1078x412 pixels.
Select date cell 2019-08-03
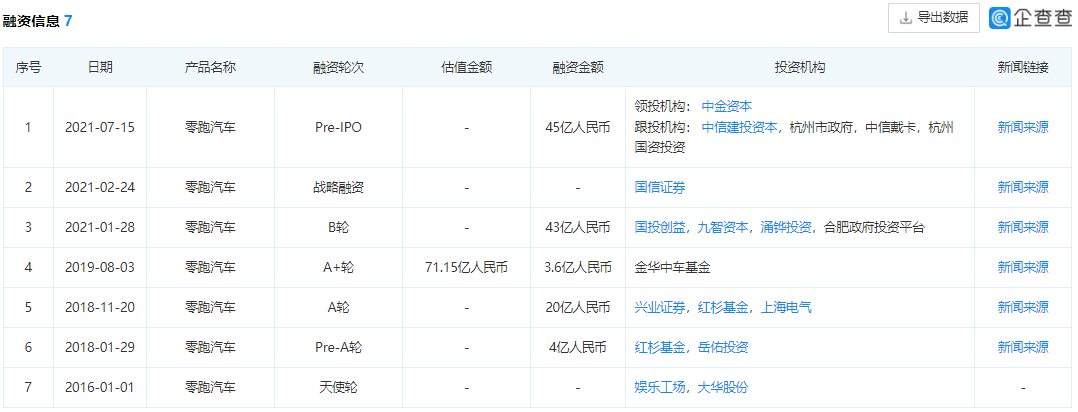click(x=100, y=267)
